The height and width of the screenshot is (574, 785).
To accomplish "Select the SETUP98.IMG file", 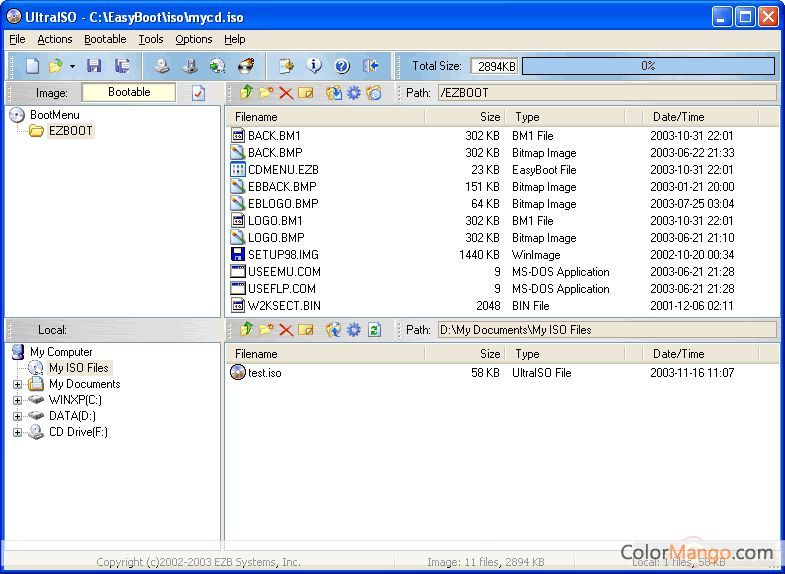I will pyautogui.click(x=283, y=255).
